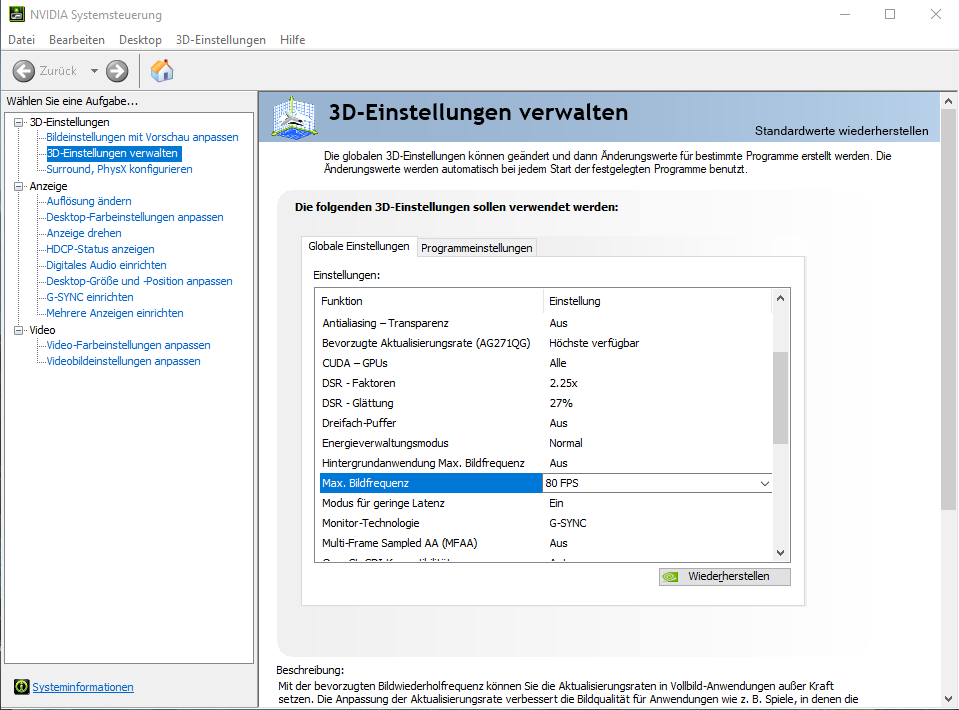Screen dimensions: 959x710
Task: Open the back history dropdown arrow
Action: (x=94, y=71)
